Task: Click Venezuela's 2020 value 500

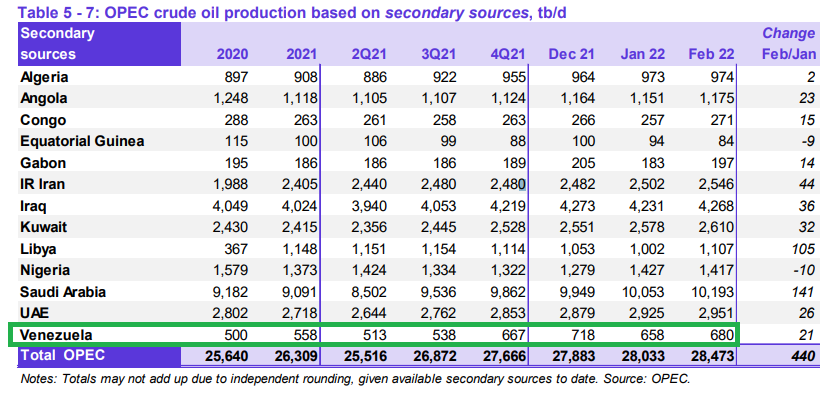Action: [x=236, y=335]
